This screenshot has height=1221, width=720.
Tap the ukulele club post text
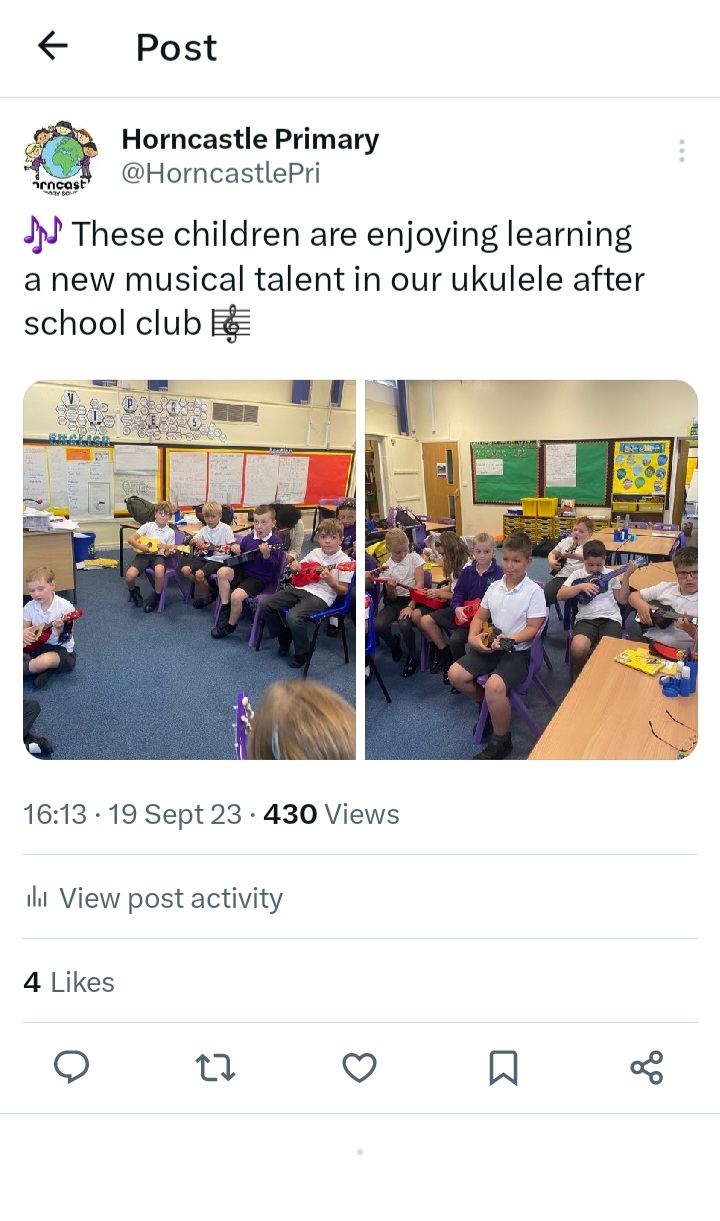pyautogui.click(x=334, y=279)
